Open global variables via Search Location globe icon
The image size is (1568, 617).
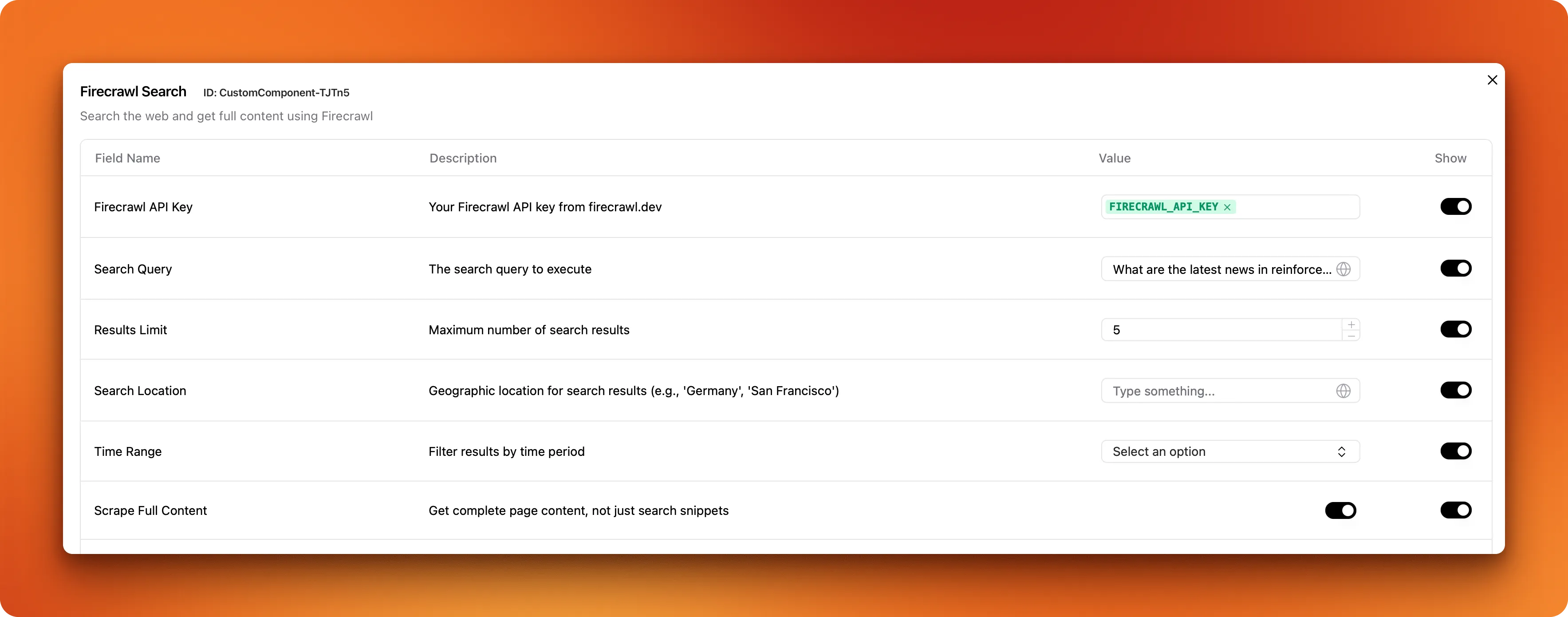click(1344, 391)
